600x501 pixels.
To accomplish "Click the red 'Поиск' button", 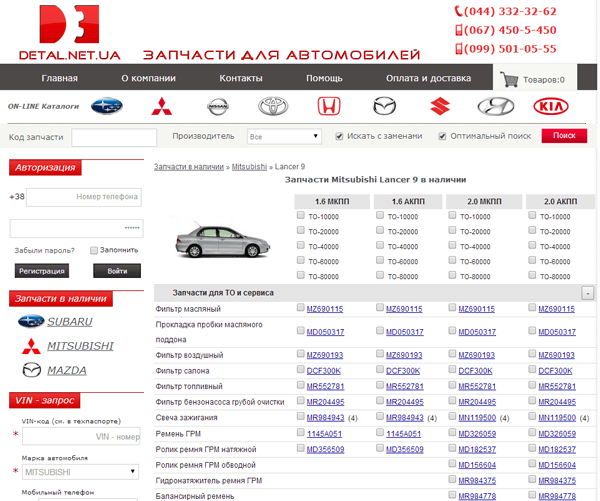I will [x=564, y=135].
